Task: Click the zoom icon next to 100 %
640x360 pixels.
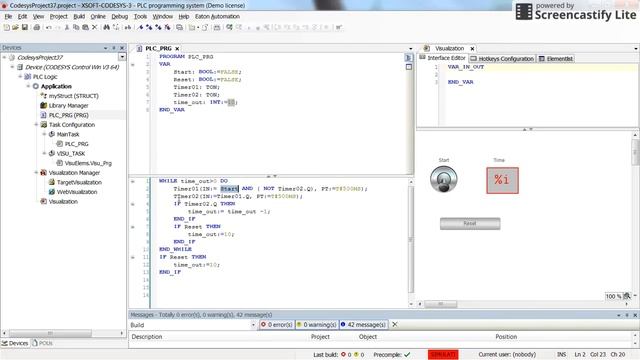Action: (x=627, y=296)
